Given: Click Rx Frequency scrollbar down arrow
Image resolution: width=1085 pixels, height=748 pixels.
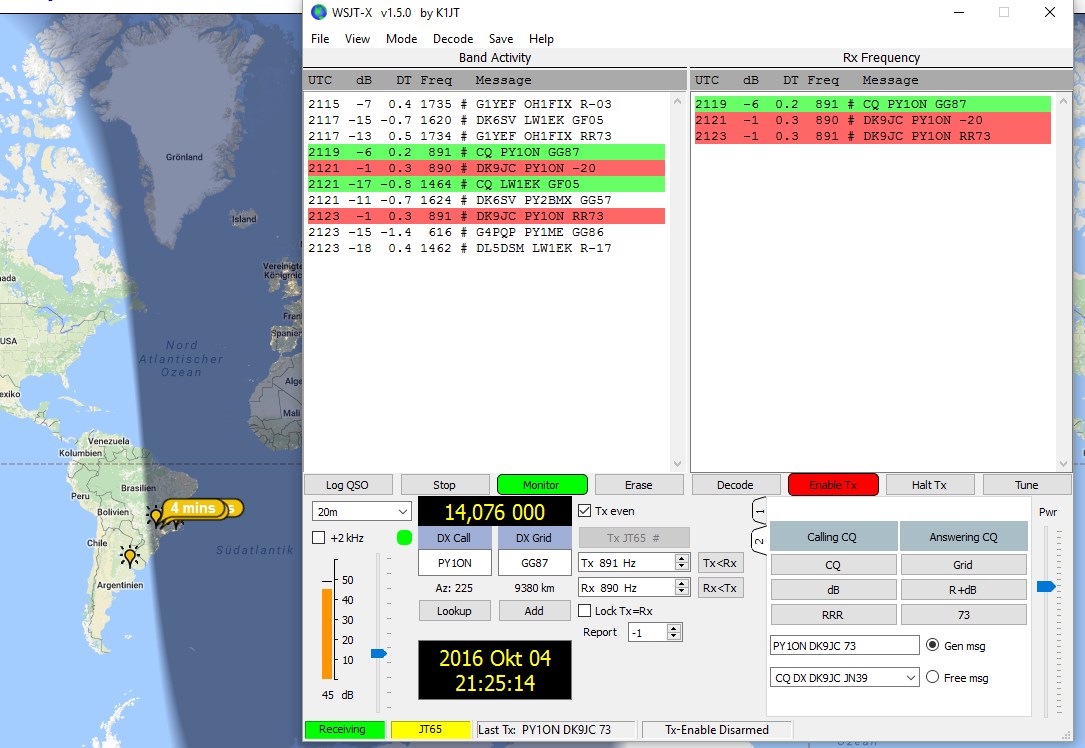Looking at the screenshot, I should click(x=1064, y=464).
